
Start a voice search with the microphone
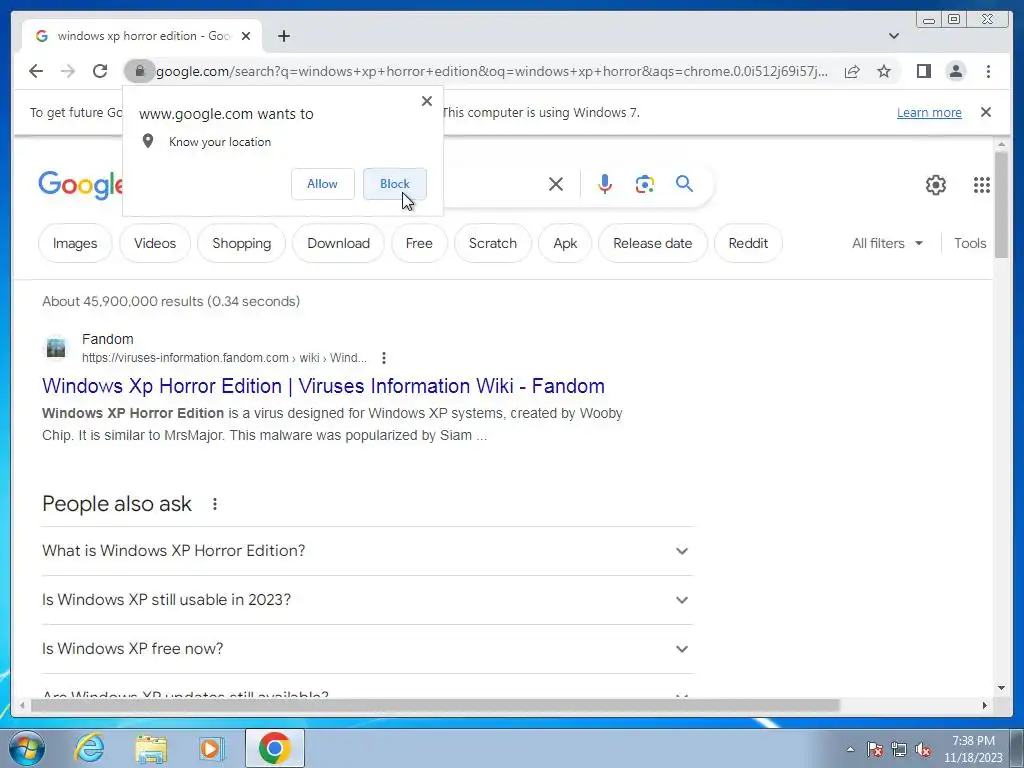[605, 184]
